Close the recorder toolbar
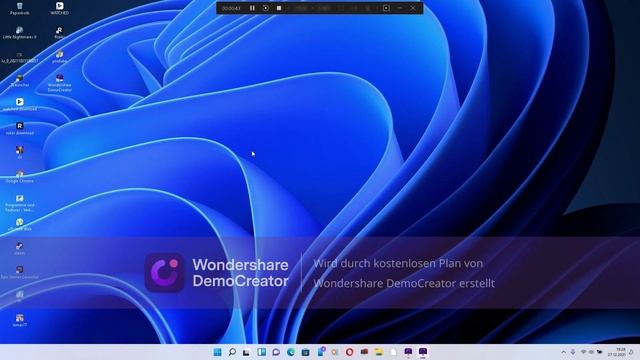Image resolution: width=640 pixels, height=360 pixels. tap(413, 8)
